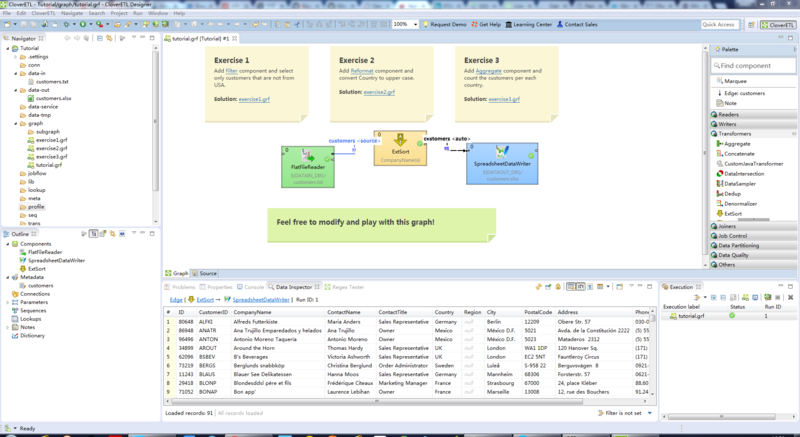Click the Debug toolbar icon
Viewport: 800px width, 437px height.
[66, 24]
